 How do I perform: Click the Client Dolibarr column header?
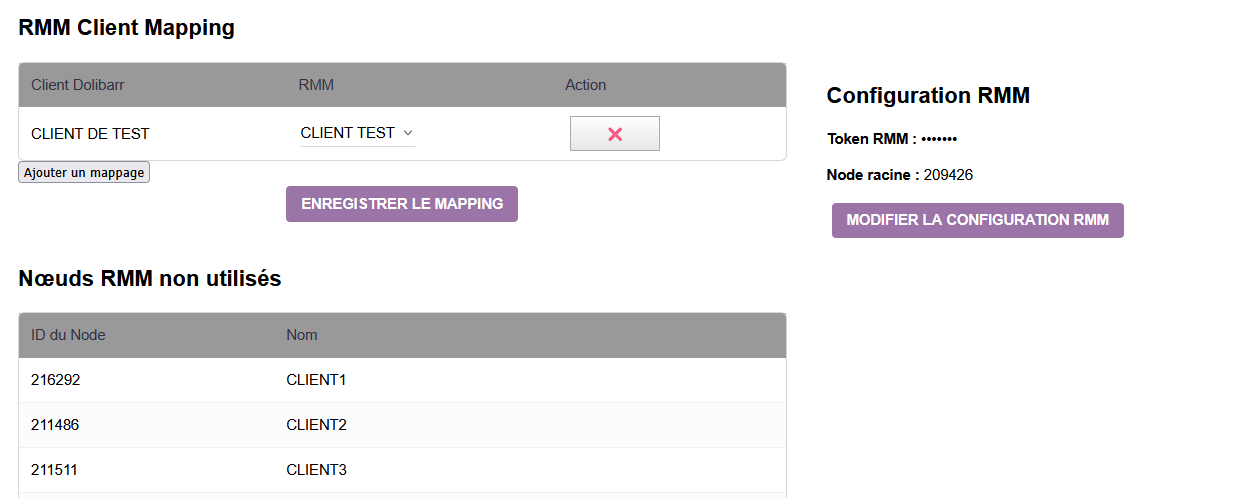click(x=78, y=85)
